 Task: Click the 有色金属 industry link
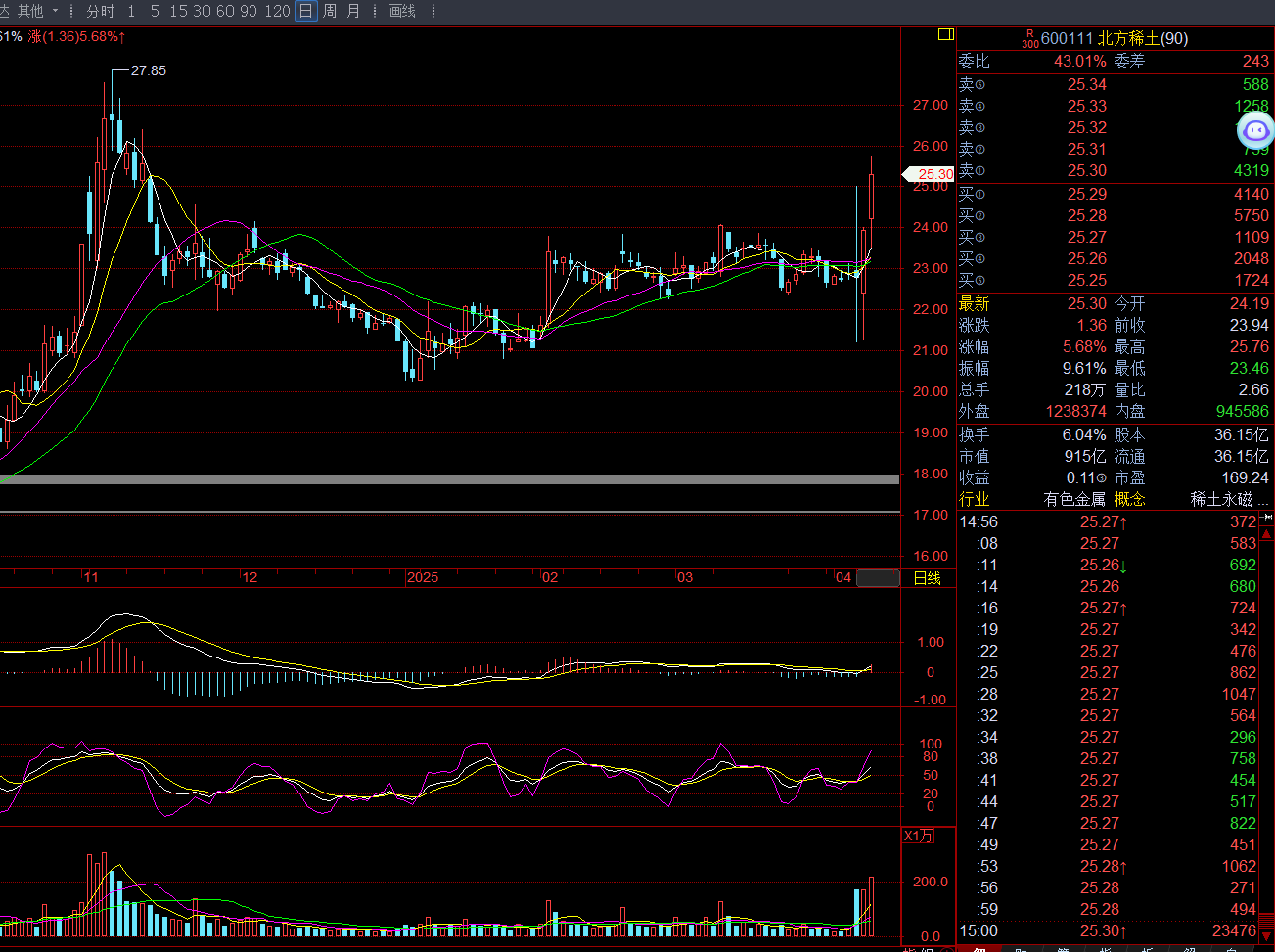click(x=1073, y=499)
